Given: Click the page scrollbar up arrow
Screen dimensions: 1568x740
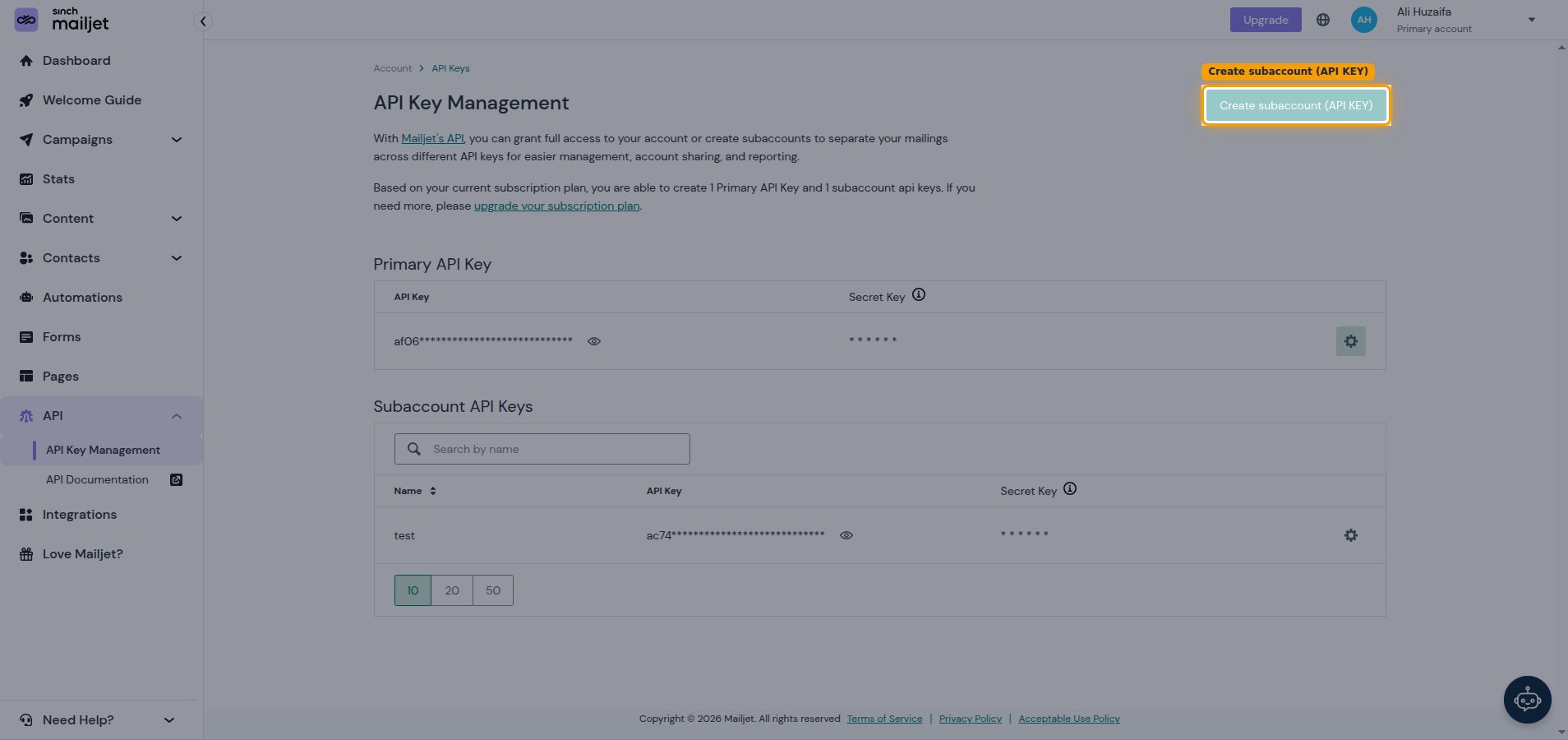Looking at the screenshot, I should click(1561, 48).
